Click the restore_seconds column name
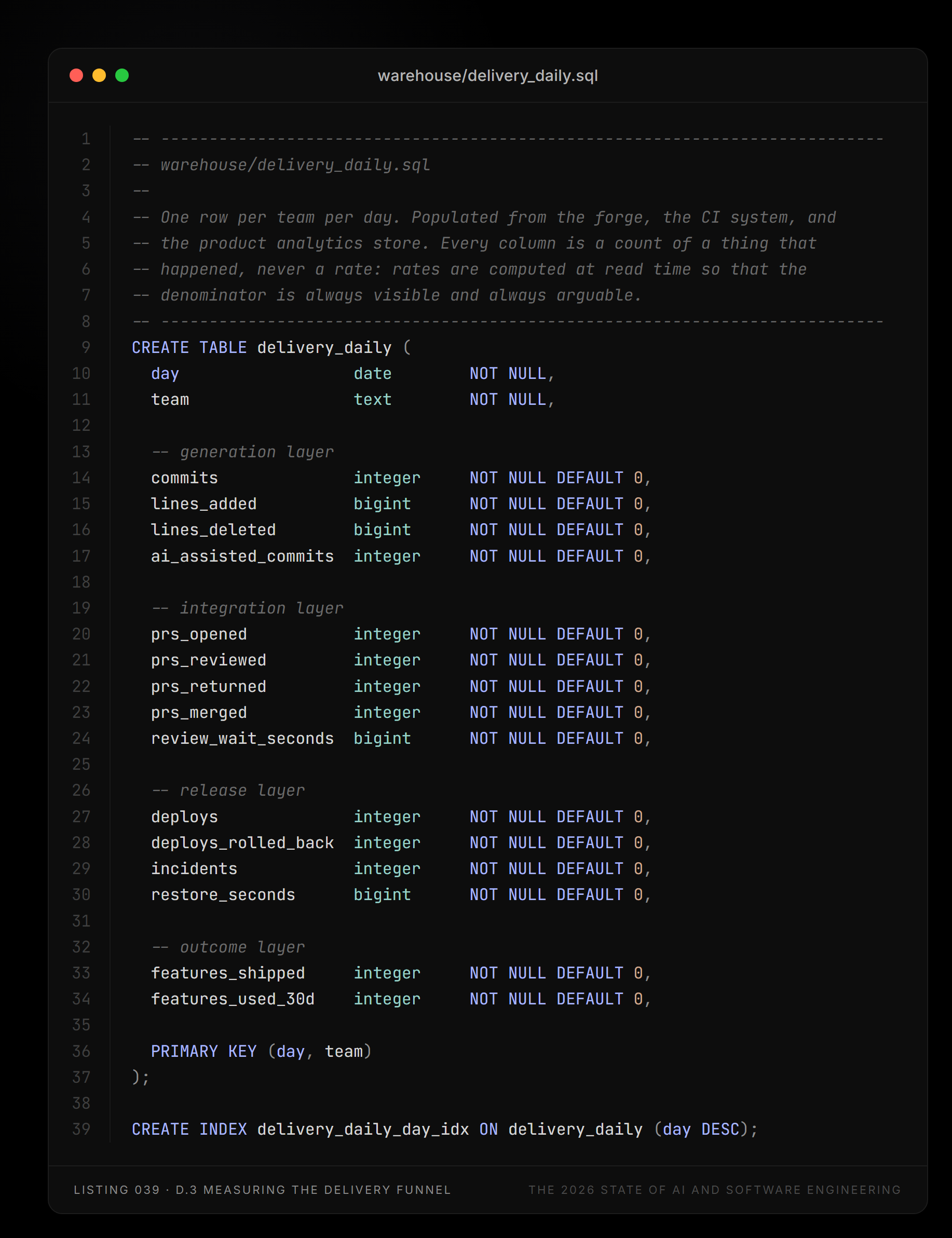The width and height of the screenshot is (952, 1238). [x=223, y=895]
